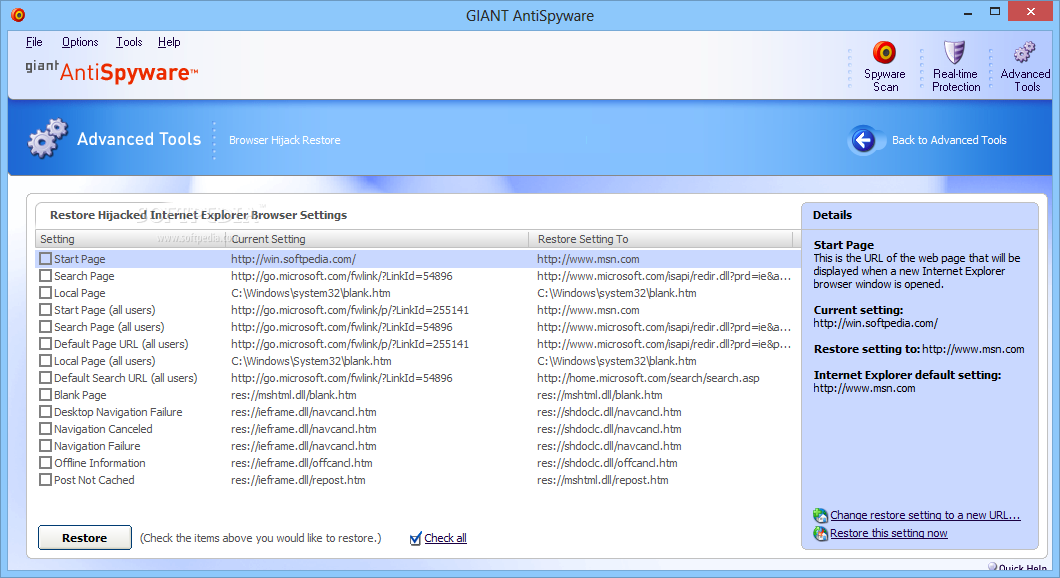Check Default Page URL (all users) checkbox
The height and width of the screenshot is (578, 1060).
(45, 343)
